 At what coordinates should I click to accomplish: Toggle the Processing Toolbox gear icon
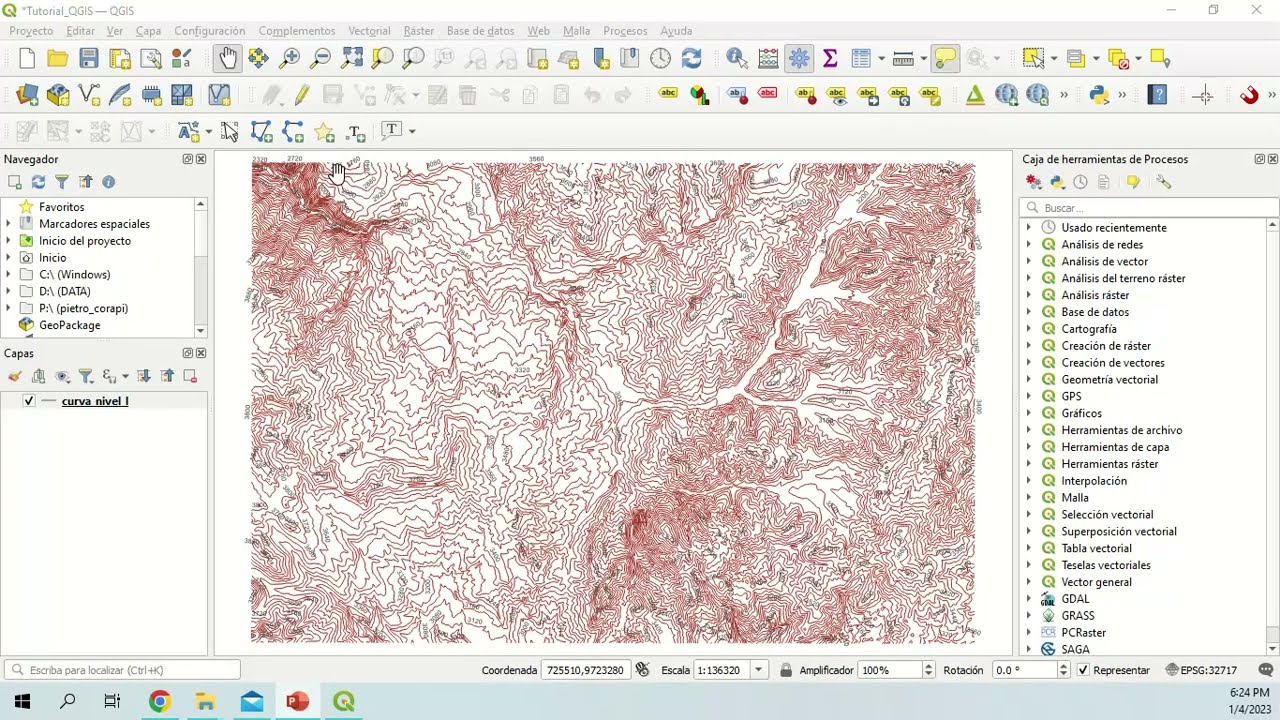[799, 59]
